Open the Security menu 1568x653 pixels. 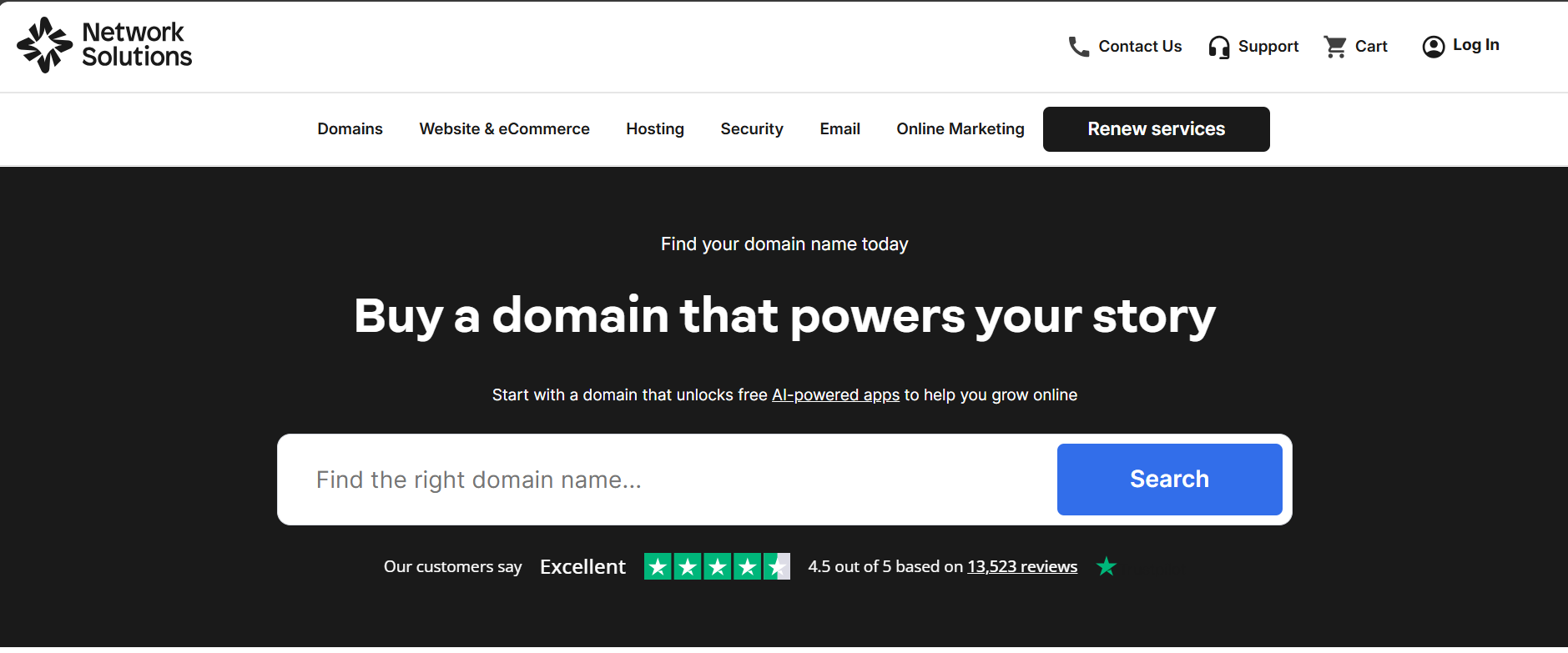[752, 129]
